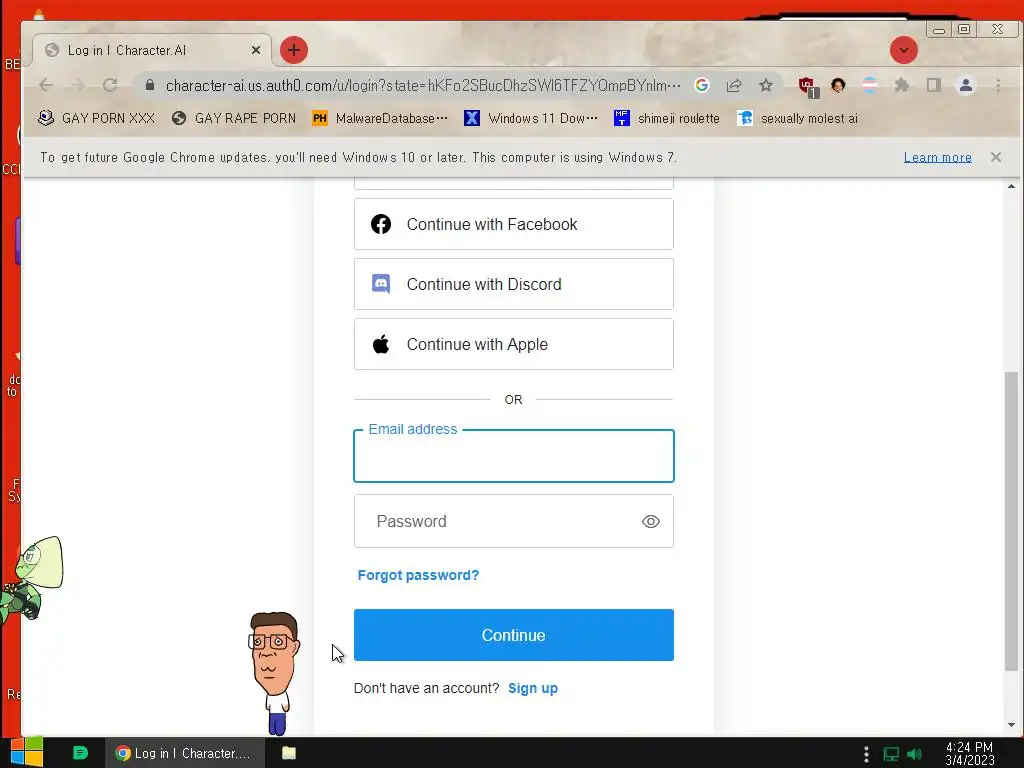Click the Hank Hill shimeji mascot
The width and height of the screenshot is (1024, 768).
coord(274,673)
